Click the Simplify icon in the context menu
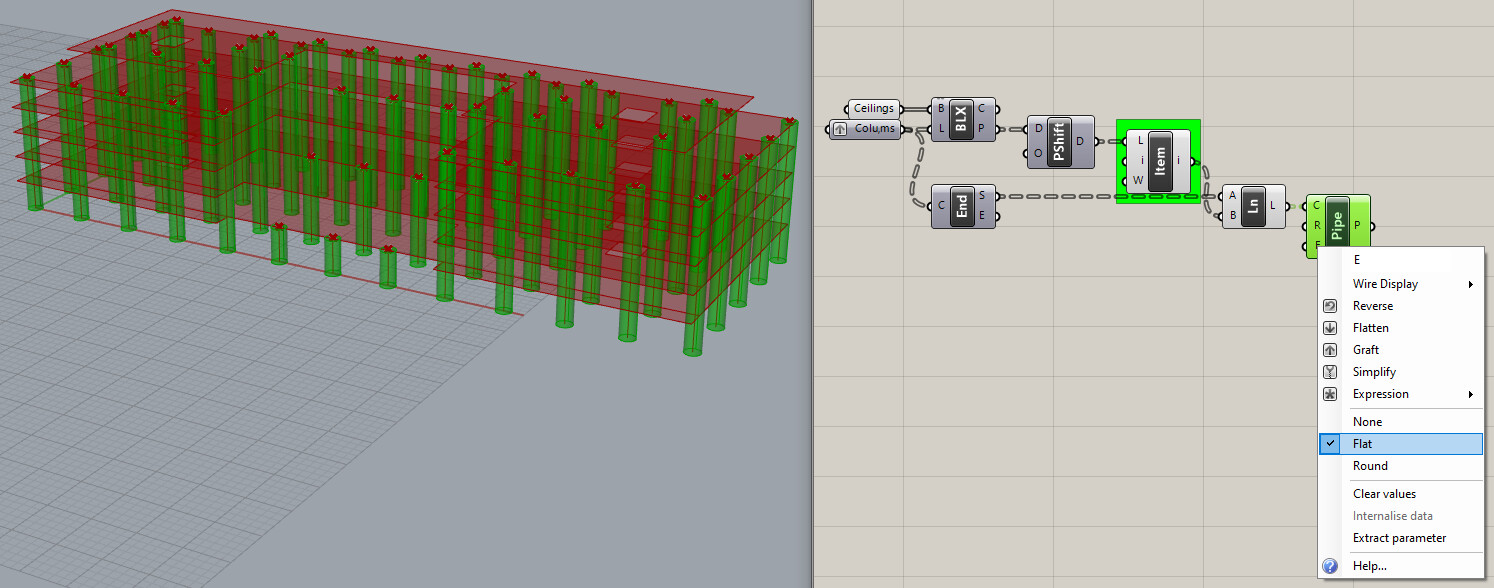This screenshot has height=588, width=1494. point(1330,371)
